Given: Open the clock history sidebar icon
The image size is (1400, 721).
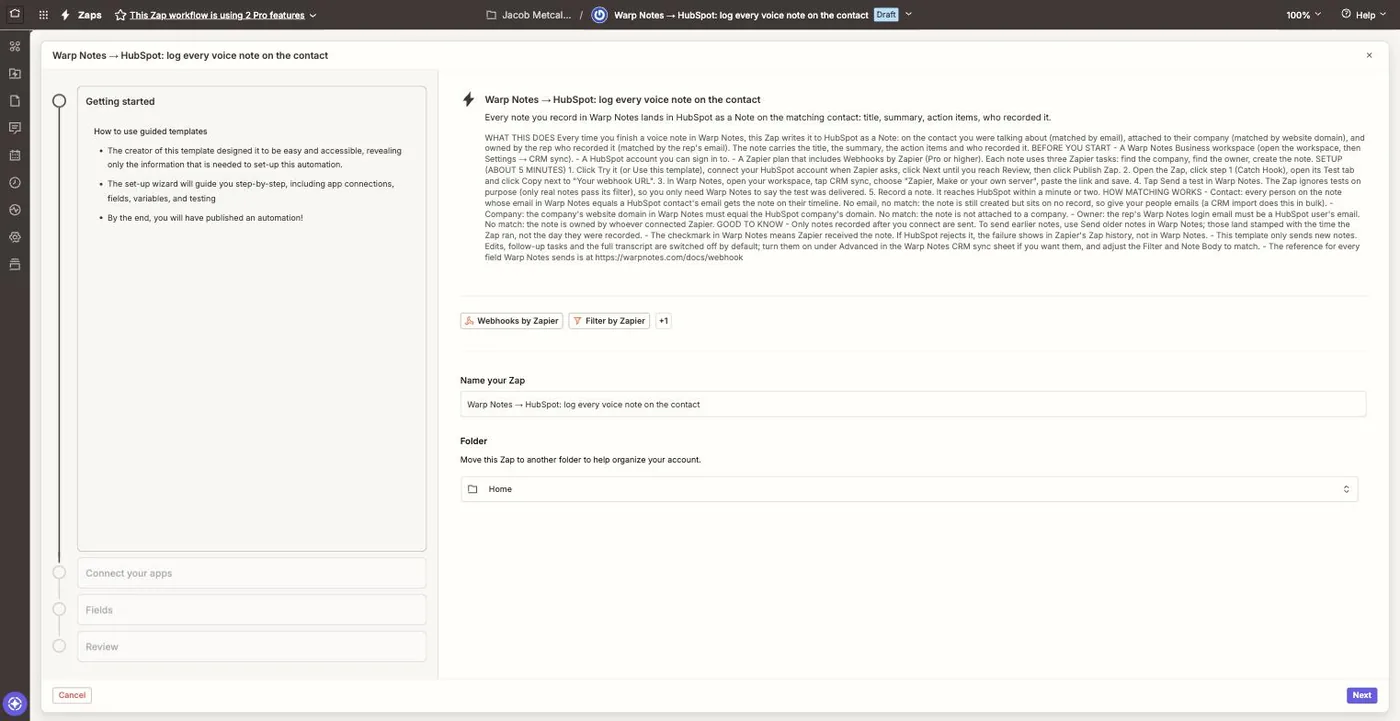Looking at the screenshot, I should [15, 182].
